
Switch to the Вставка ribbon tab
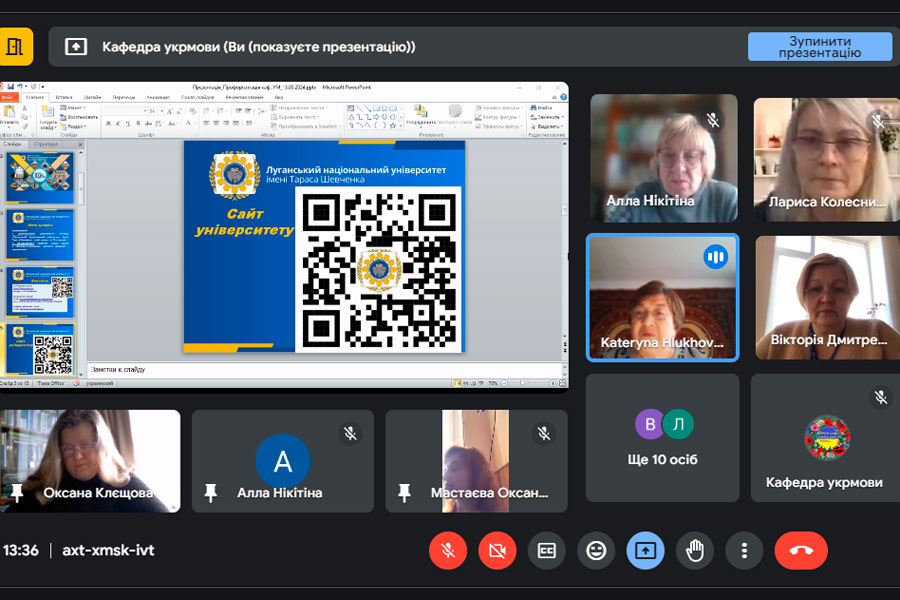coord(64,97)
